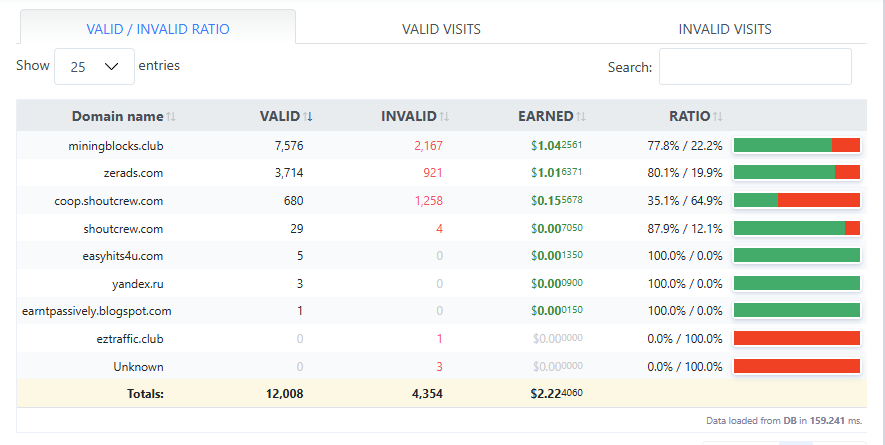This screenshot has height=445, width=885.
Task: Click the invalid count 2,167
Action: pos(428,146)
